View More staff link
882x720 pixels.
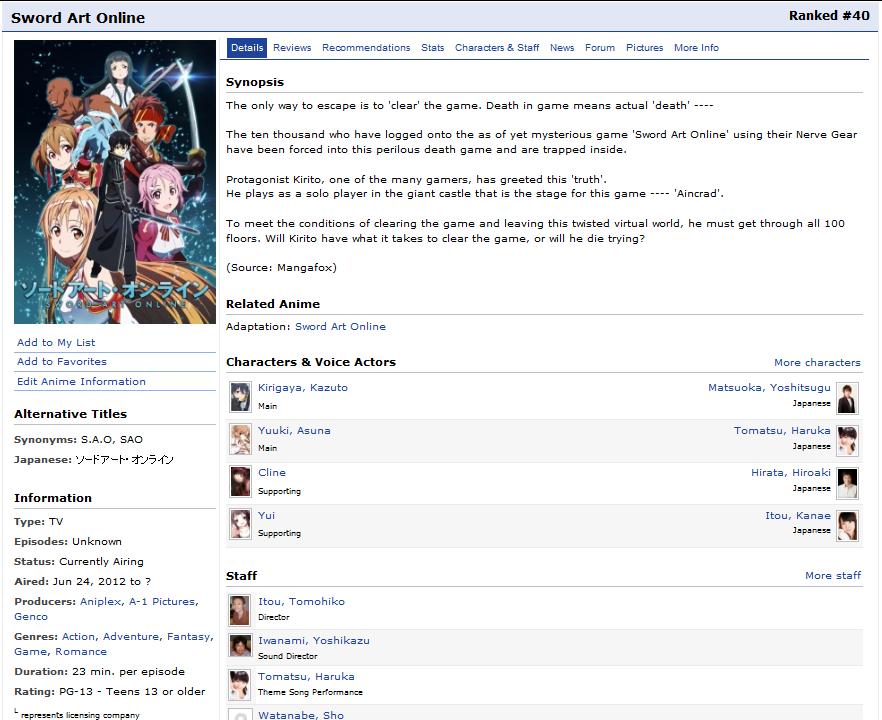[x=833, y=575]
